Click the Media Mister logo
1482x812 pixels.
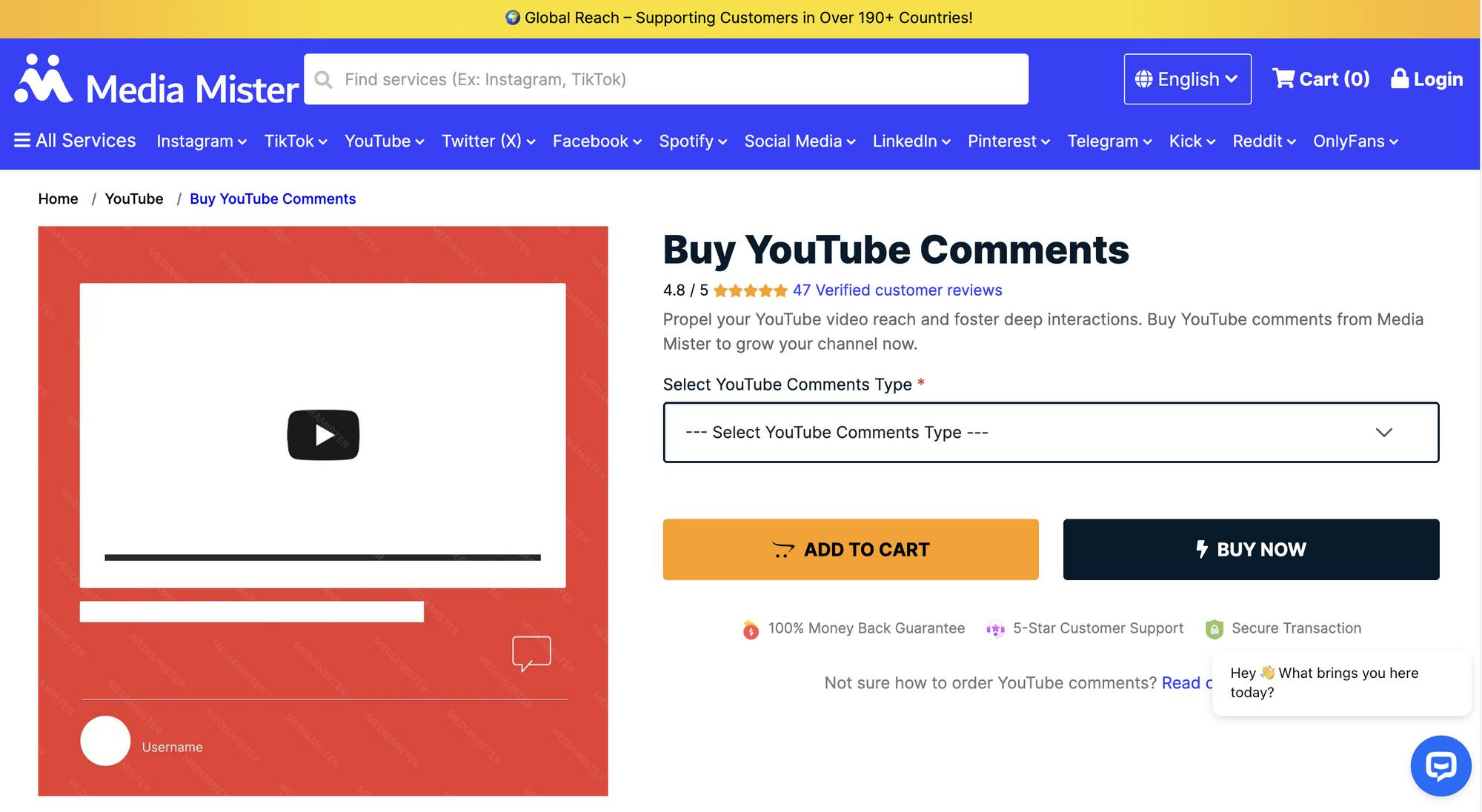coord(153,81)
